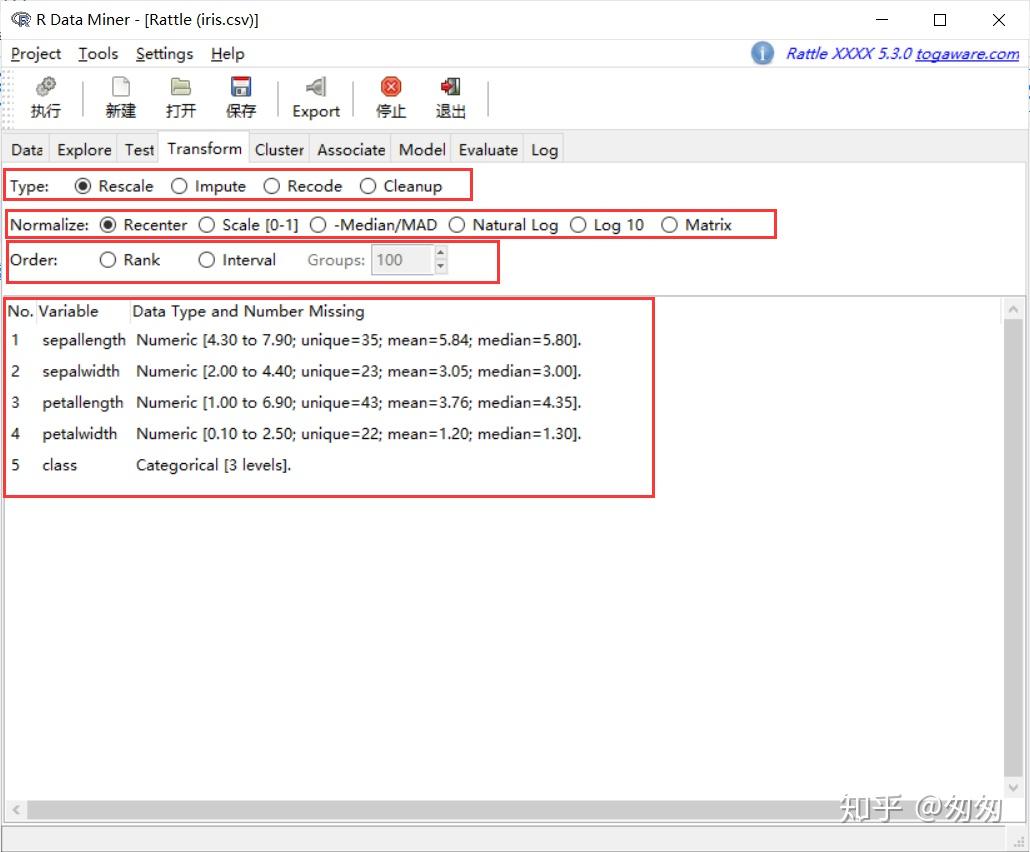This screenshot has width=1030, height=852.
Task: Switch to the Associate tab
Action: [x=351, y=150]
